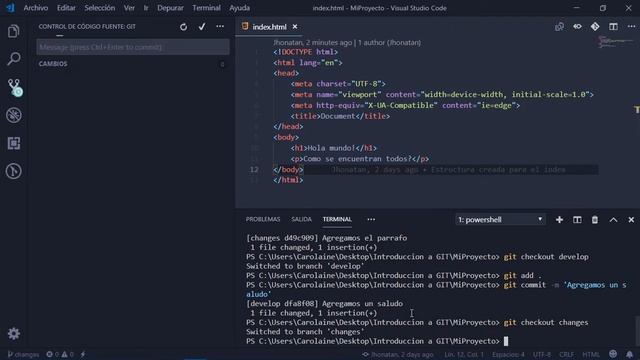Screen dimensions: 640x360
Task: Open the Editar menu
Action: point(66,8)
